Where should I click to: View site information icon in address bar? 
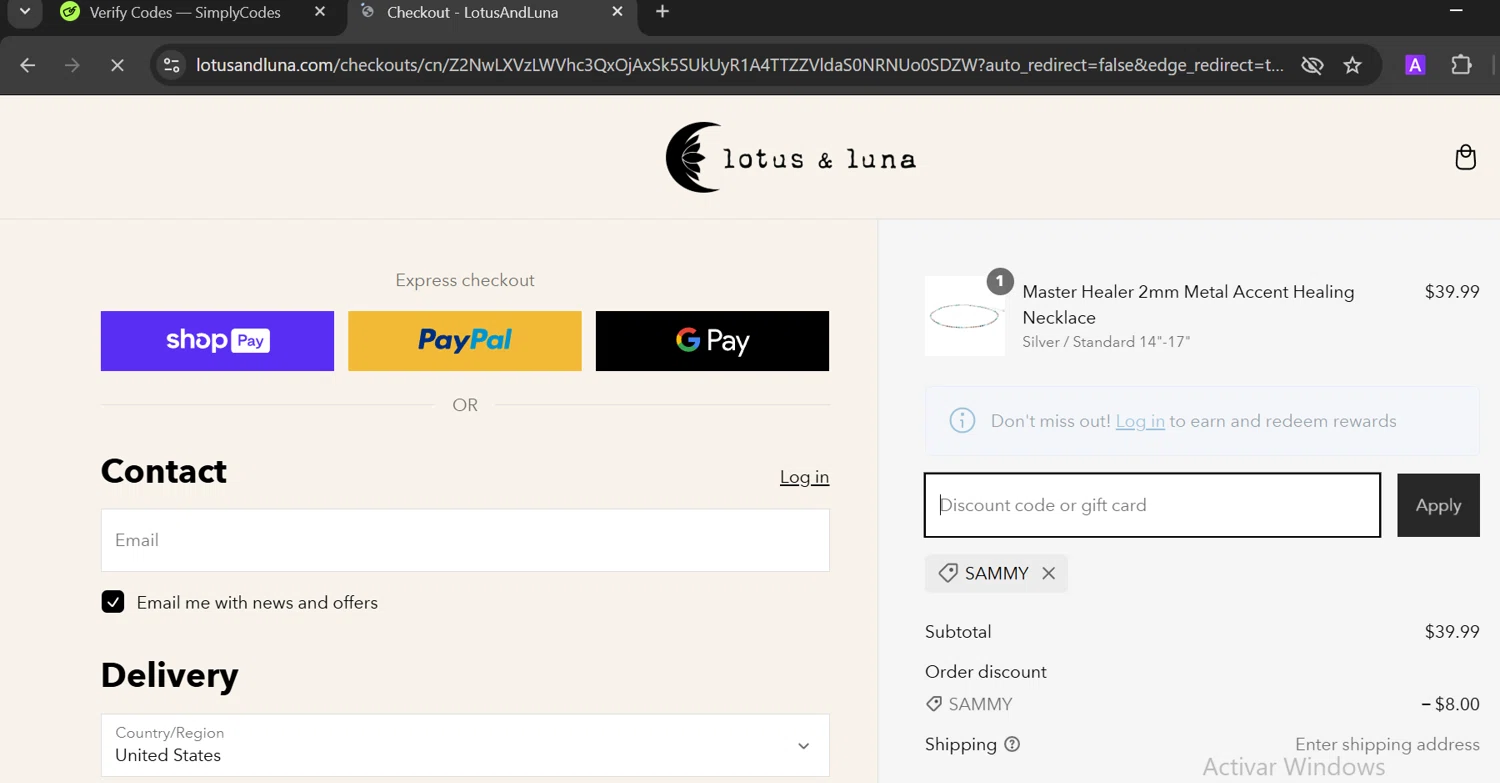coord(172,65)
